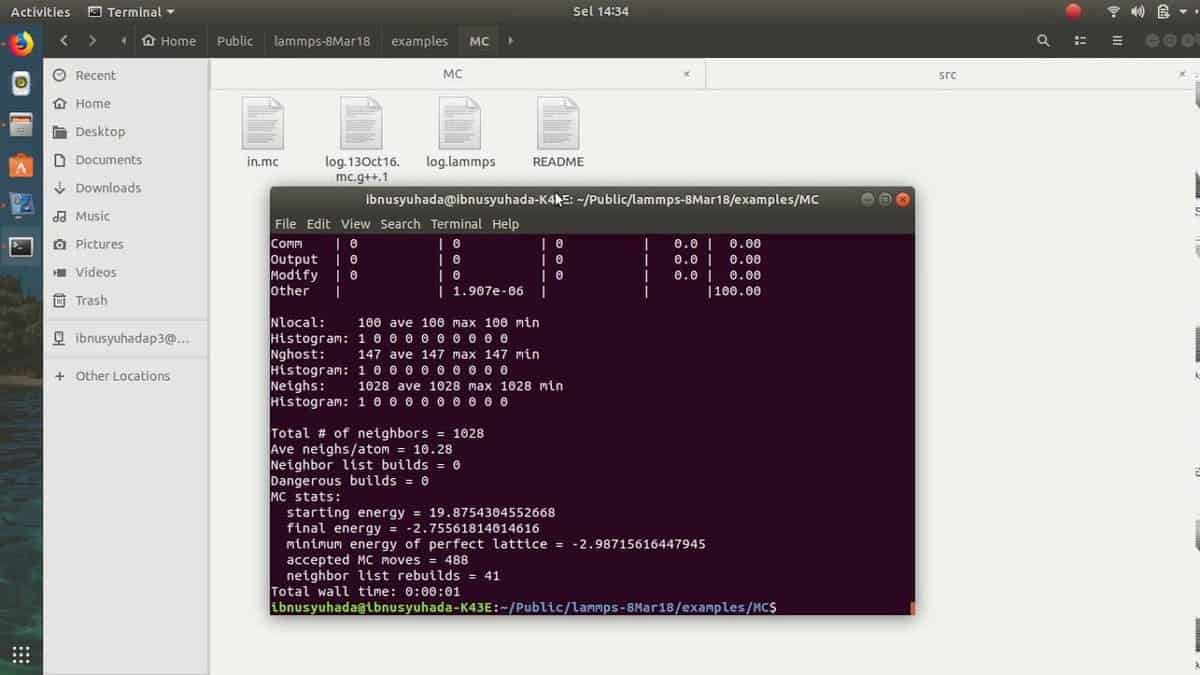This screenshot has width=1200, height=675.
Task: Go forward in Files navigation
Action: coord(92,41)
